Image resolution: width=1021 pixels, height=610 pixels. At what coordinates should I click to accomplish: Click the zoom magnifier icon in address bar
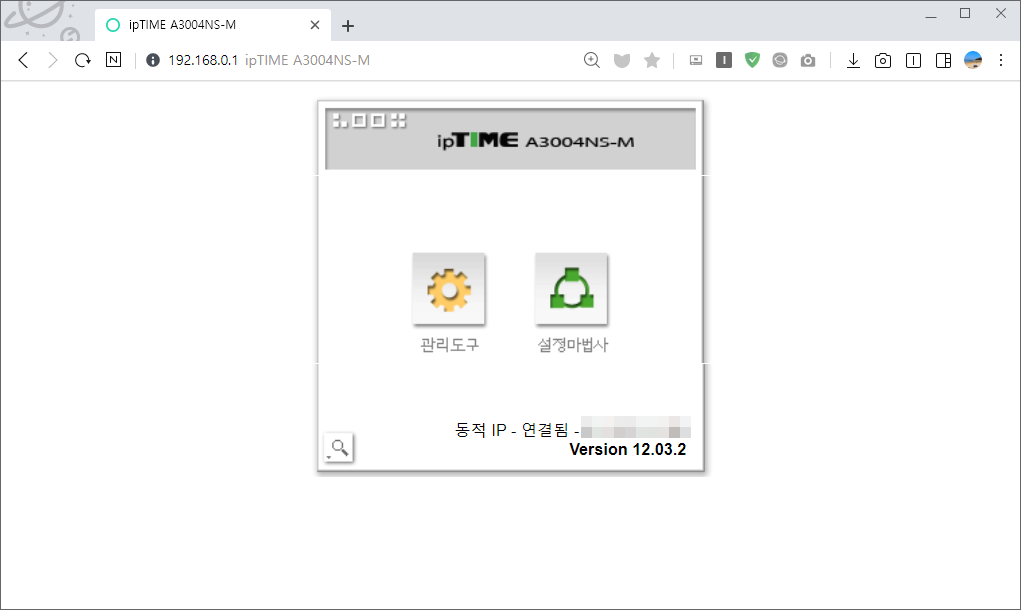(592, 61)
